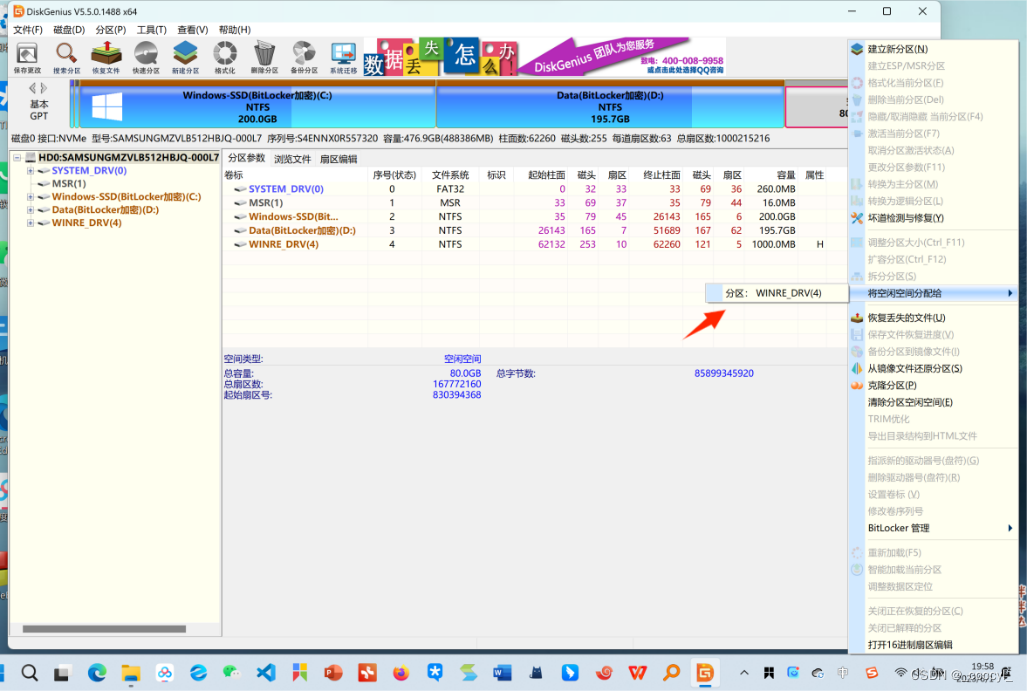This screenshot has width=1028, height=692.
Task: Select MSR(1) in the disk tree
Action: tap(69, 183)
